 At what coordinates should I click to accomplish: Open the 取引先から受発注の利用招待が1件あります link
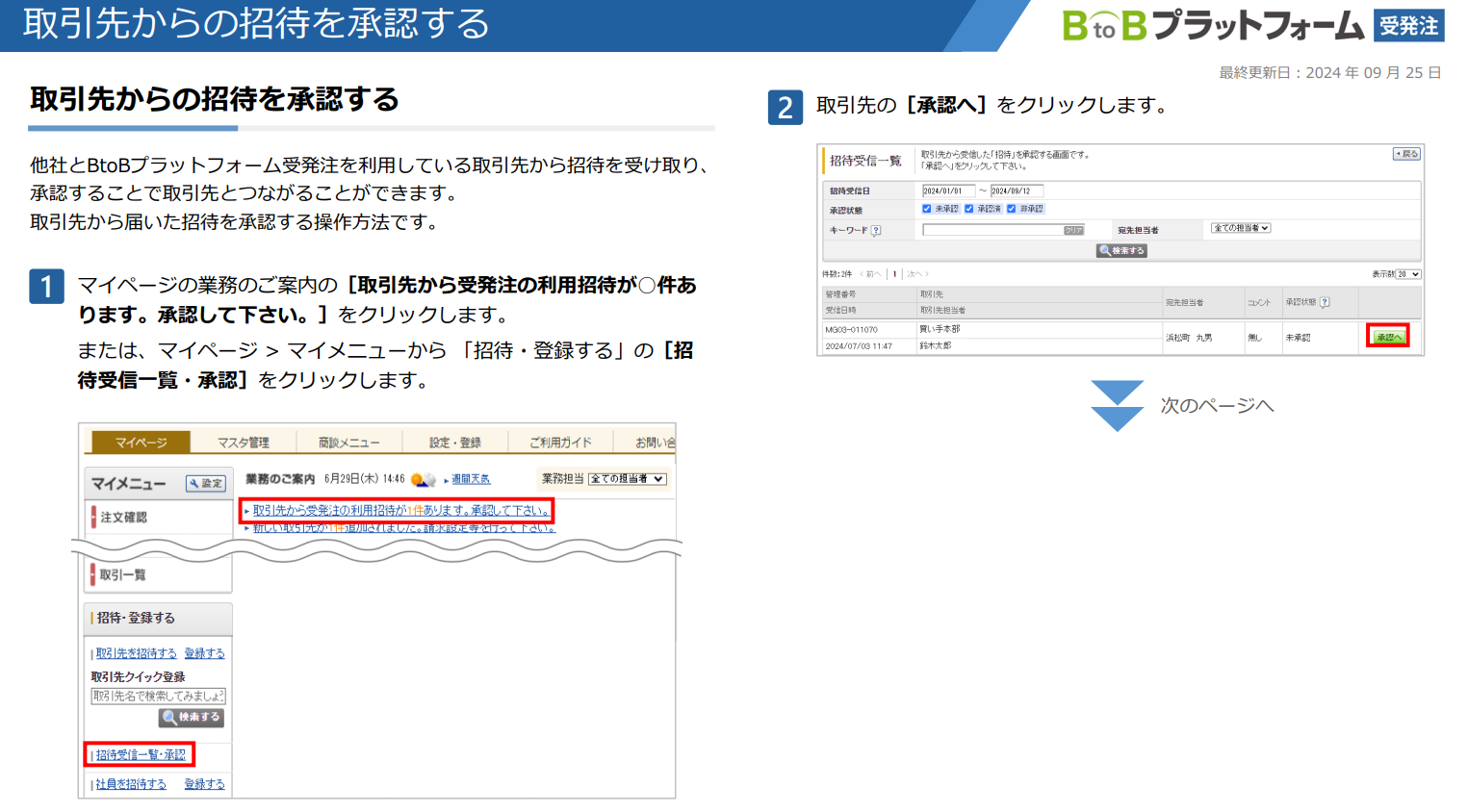click(400, 511)
